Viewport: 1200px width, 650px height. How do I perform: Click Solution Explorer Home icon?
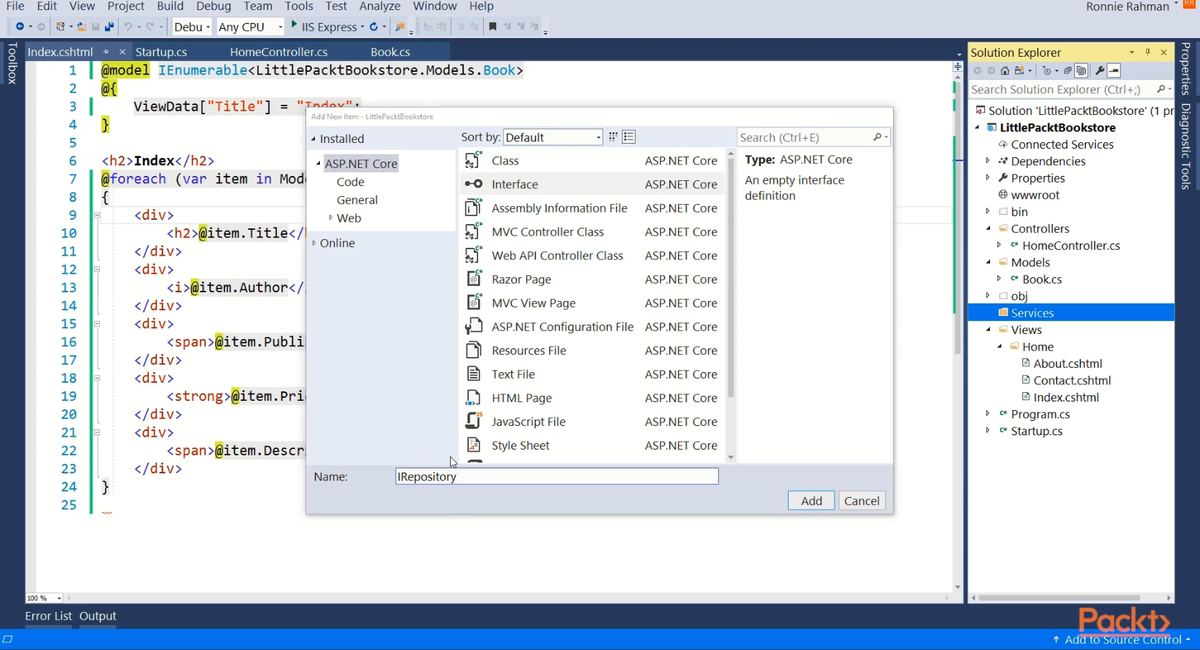pyautogui.click(x=1005, y=71)
